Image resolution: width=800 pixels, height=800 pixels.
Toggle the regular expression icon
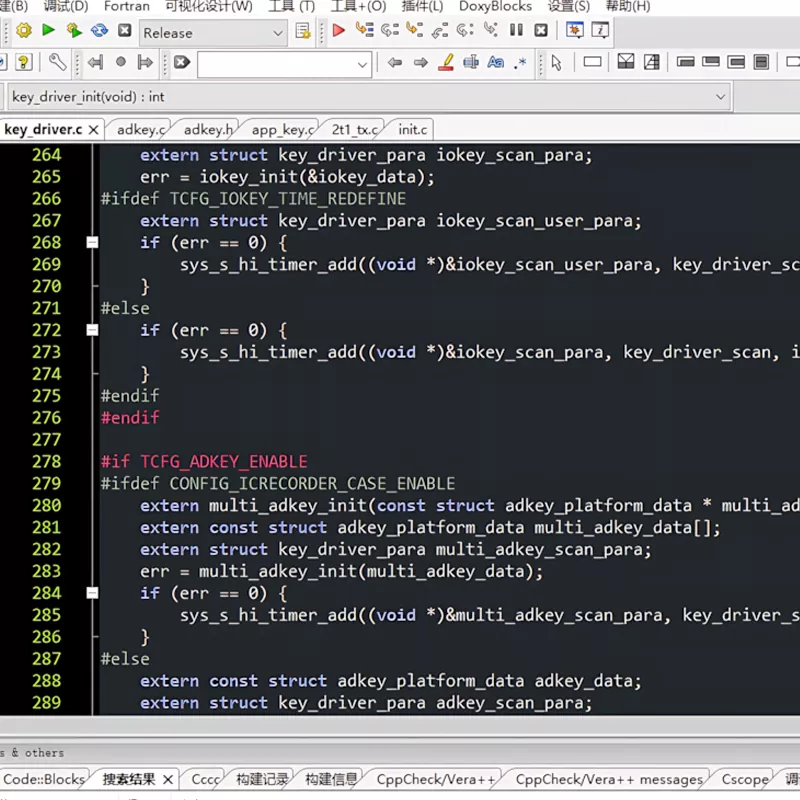point(520,63)
